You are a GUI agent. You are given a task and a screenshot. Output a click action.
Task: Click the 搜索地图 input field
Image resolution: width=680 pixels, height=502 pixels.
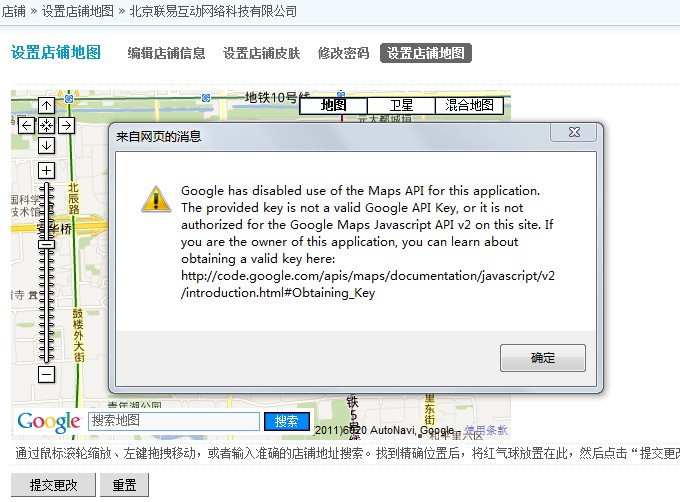(x=174, y=421)
